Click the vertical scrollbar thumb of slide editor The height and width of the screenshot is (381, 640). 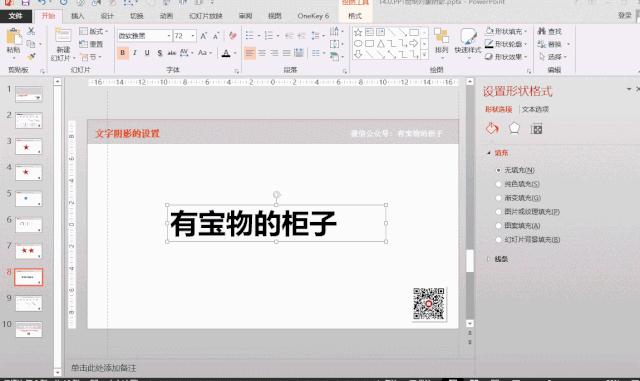click(470, 261)
